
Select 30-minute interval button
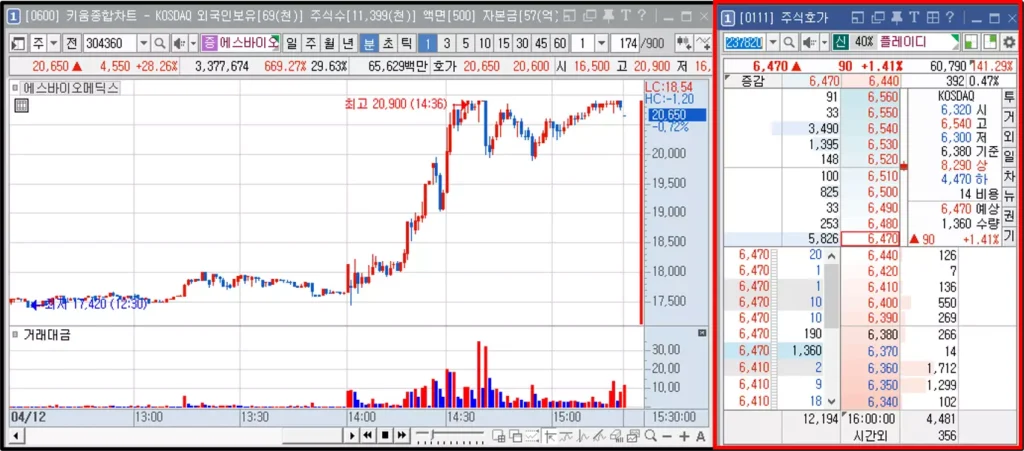(522, 44)
